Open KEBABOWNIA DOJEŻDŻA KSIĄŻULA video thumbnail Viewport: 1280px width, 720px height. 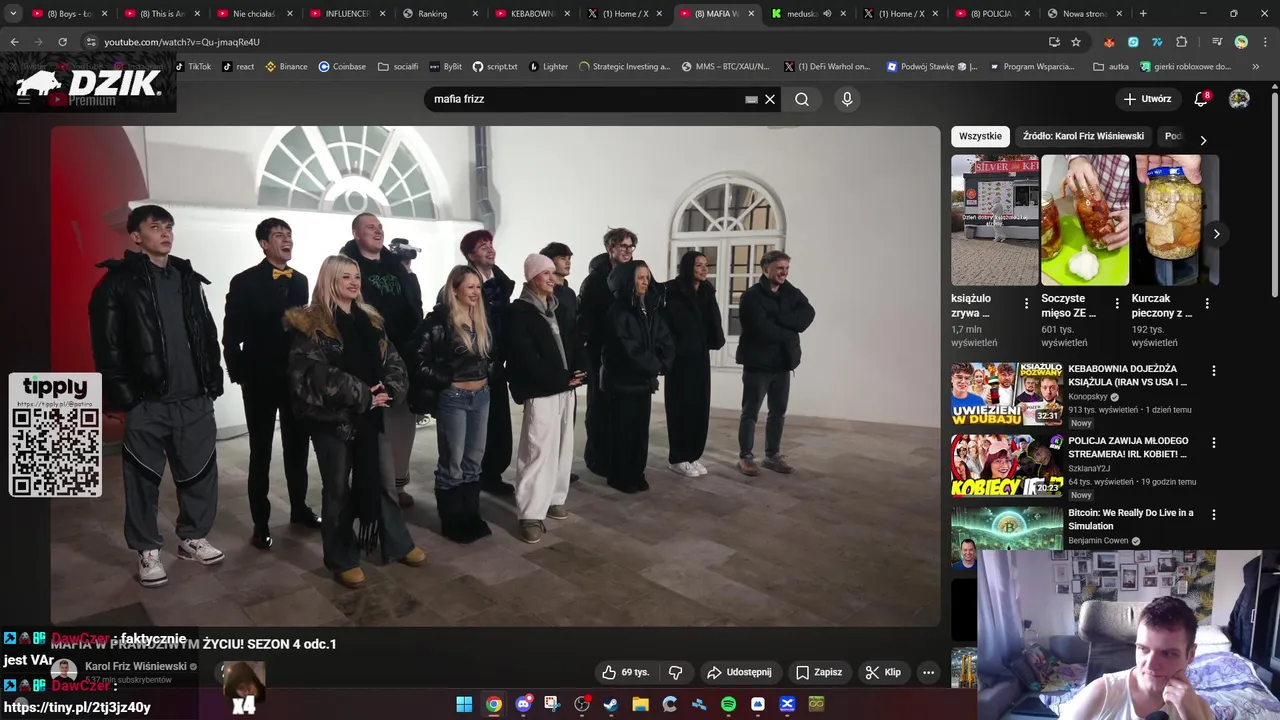pyautogui.click(x=1006, y=394)
